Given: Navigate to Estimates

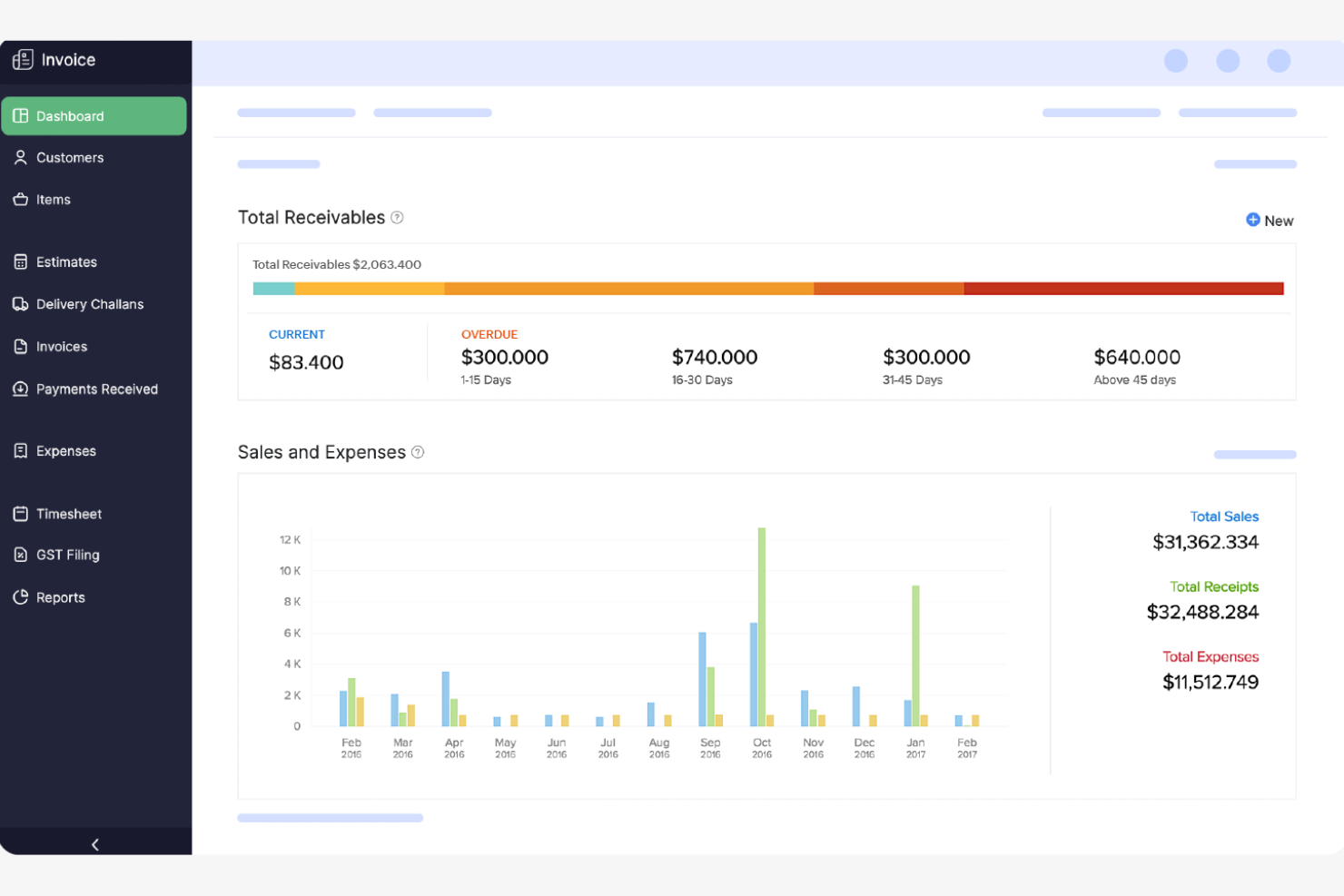Looking at the screenshot, I should pyautogui.click(x=65, y=261).
